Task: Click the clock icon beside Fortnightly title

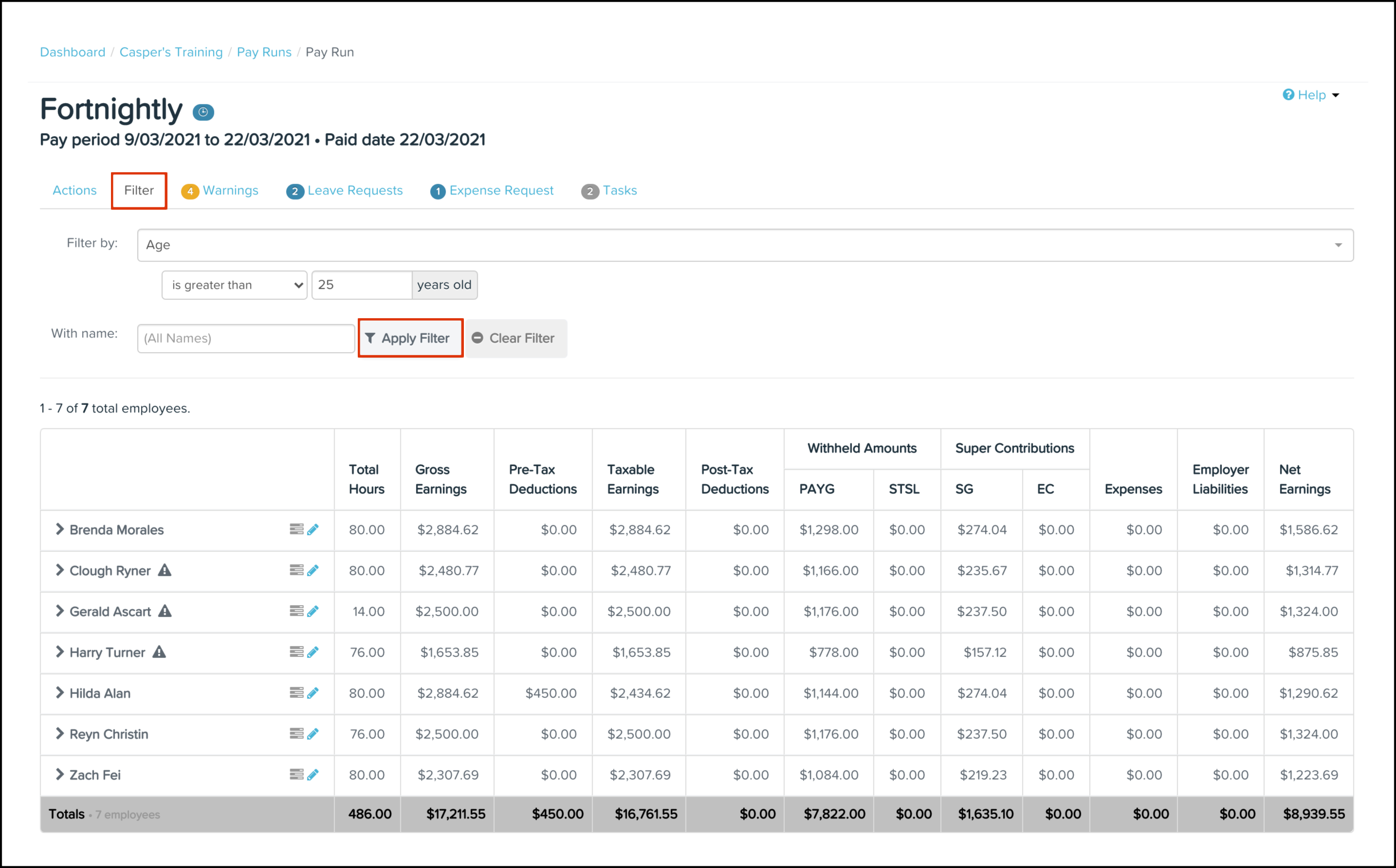Action: pyautogui.click(x=202, y=112)
